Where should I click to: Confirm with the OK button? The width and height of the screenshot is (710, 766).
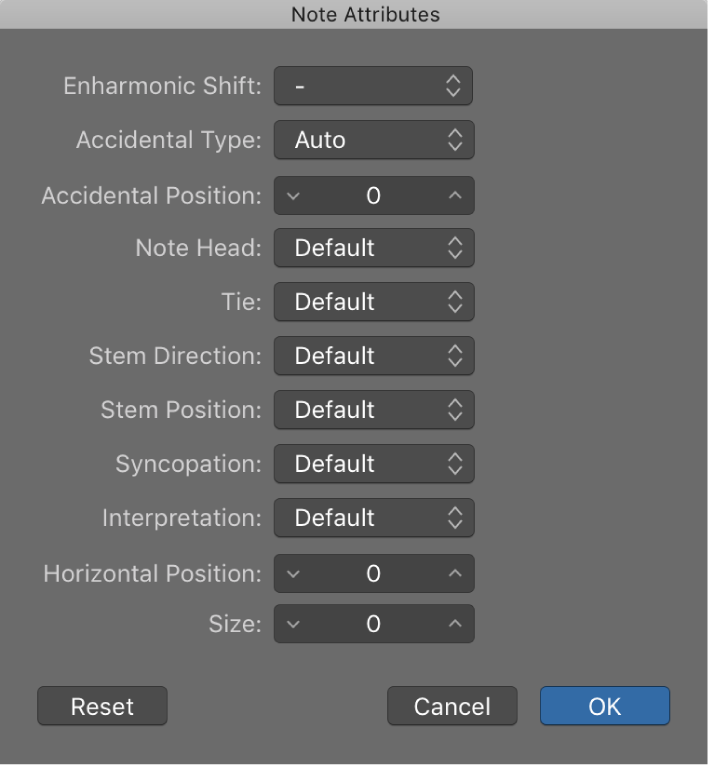tap(605, 707)
